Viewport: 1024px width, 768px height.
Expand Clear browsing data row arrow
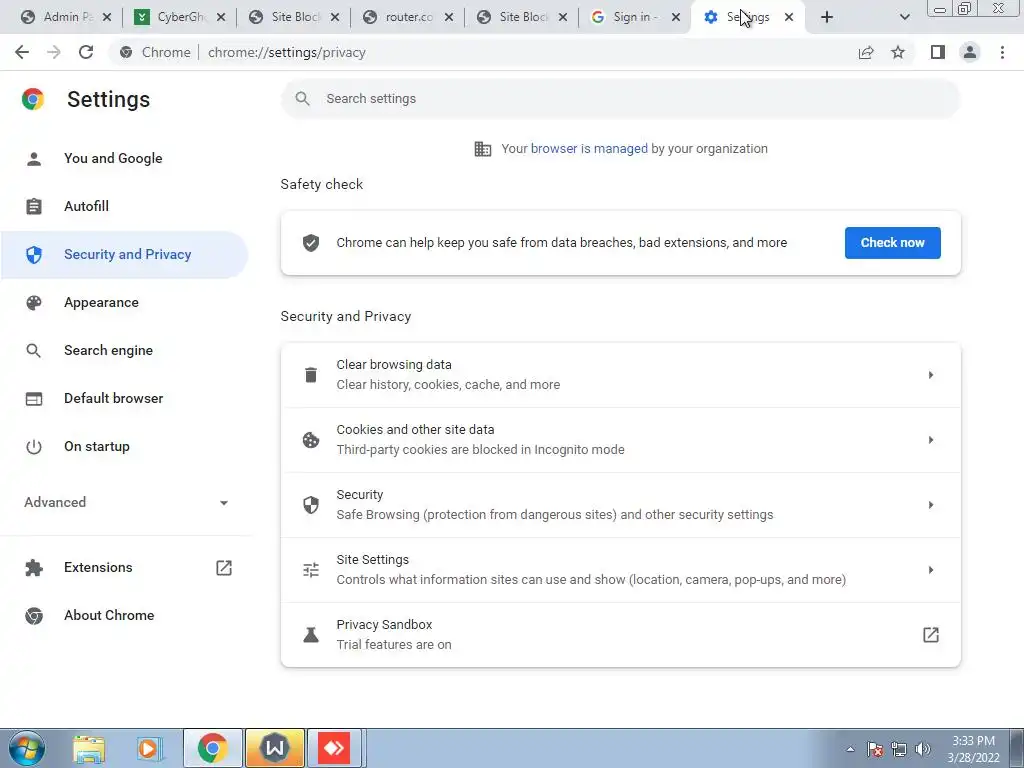tap(931, 375)
